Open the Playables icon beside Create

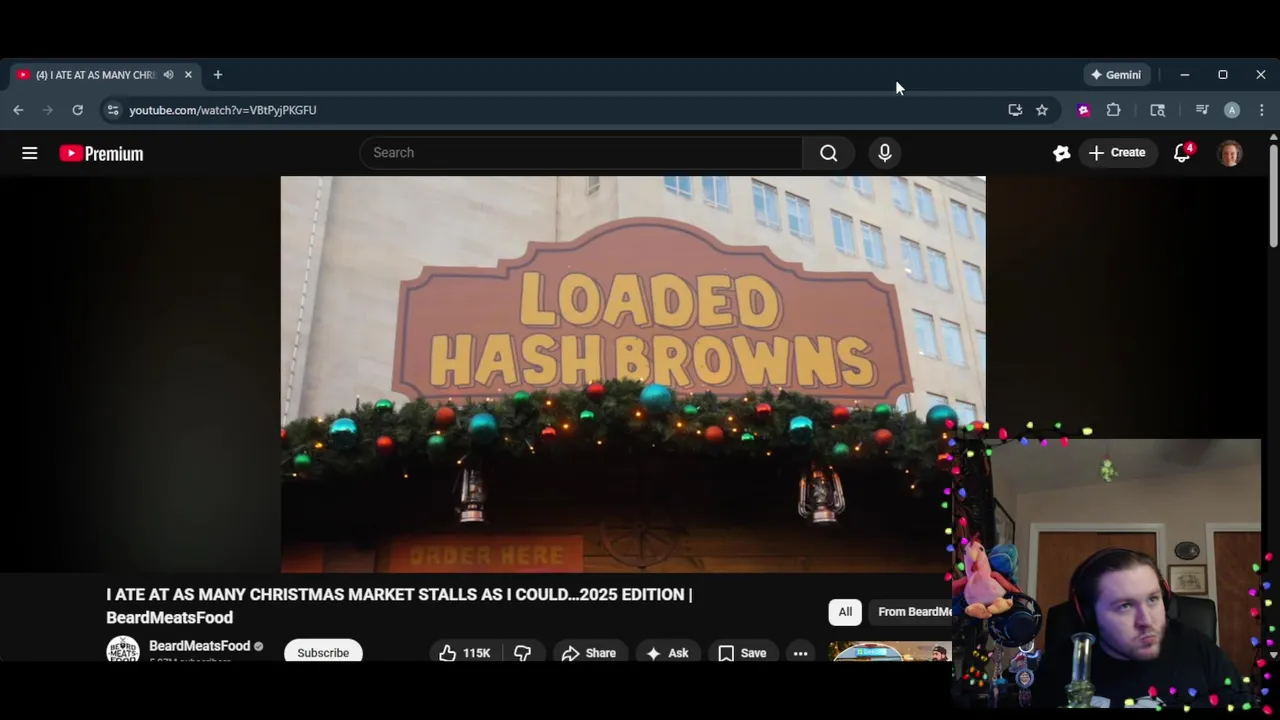(x=1061, y=153)
